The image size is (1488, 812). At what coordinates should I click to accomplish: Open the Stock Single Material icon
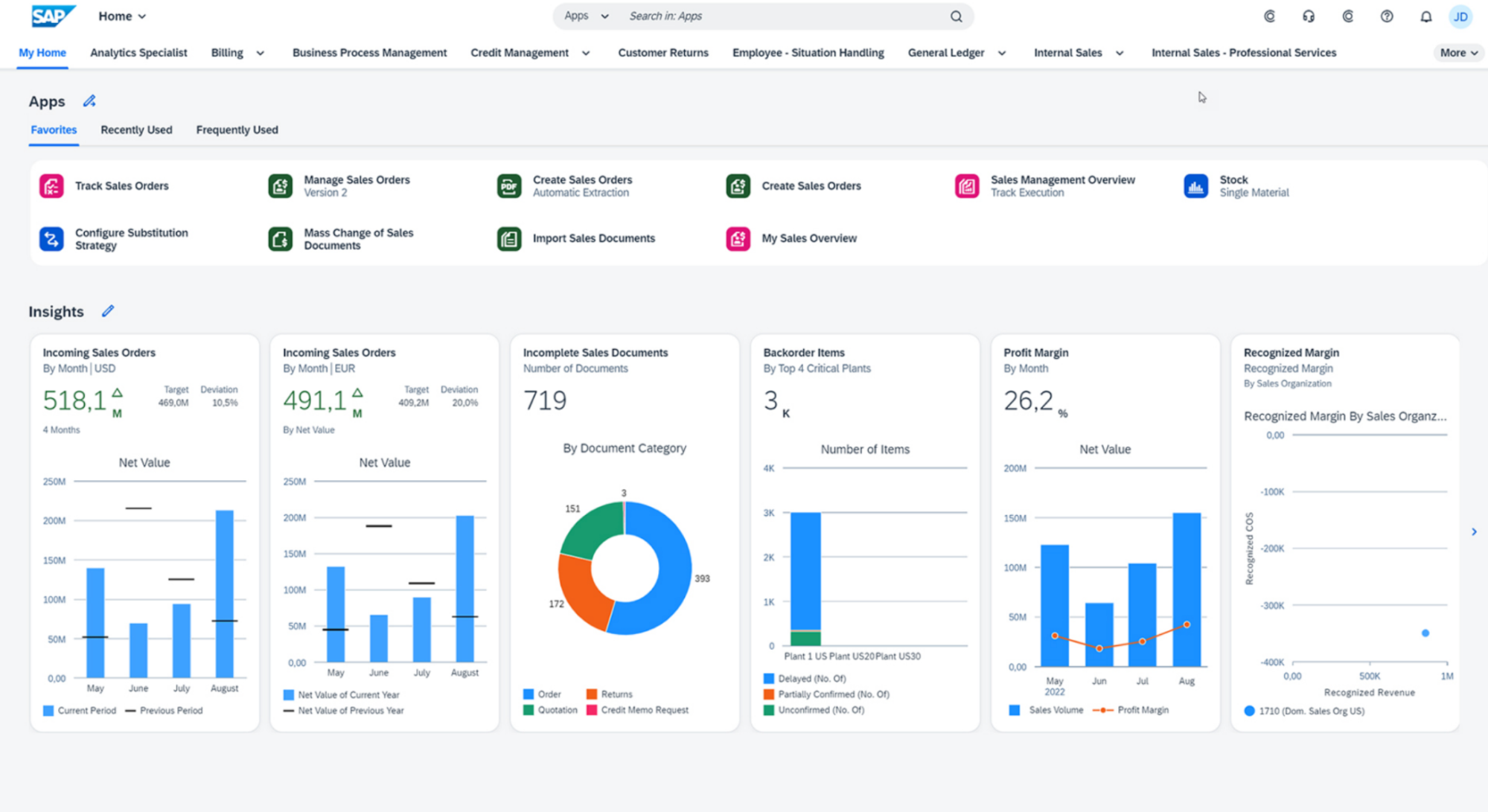tap(1195, 186)
